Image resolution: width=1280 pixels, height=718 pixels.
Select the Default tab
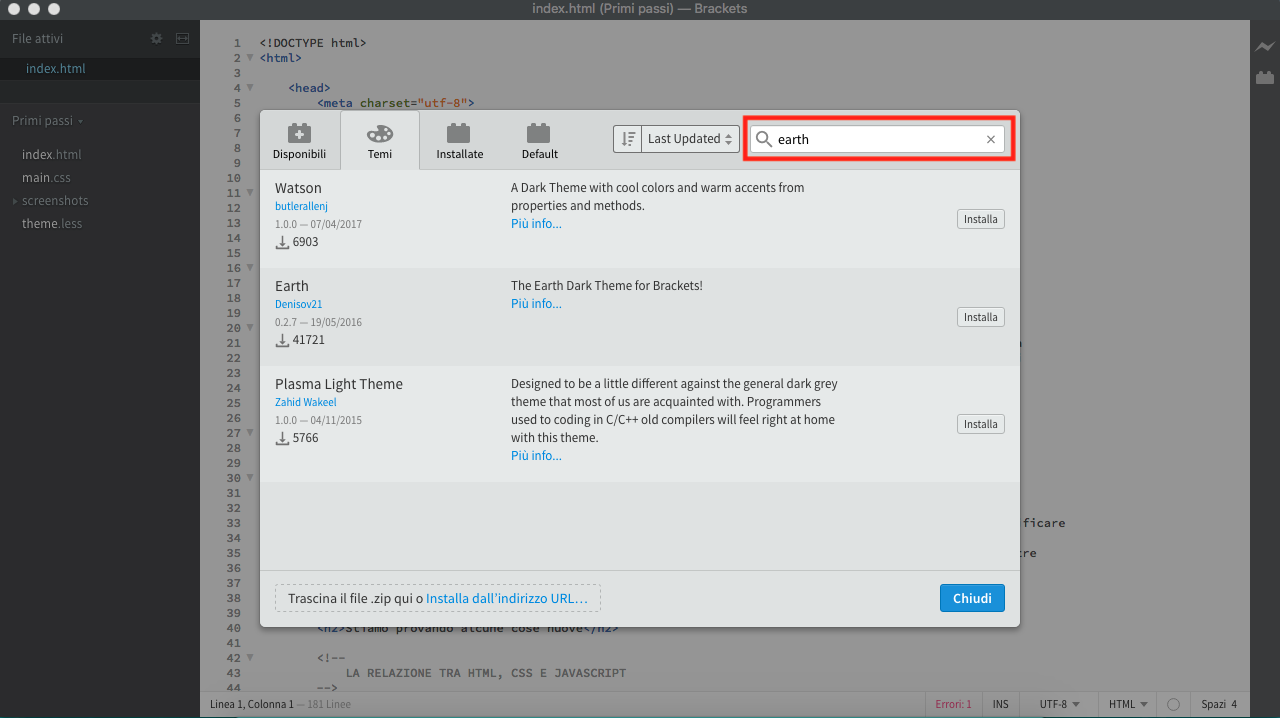(539, 141)
